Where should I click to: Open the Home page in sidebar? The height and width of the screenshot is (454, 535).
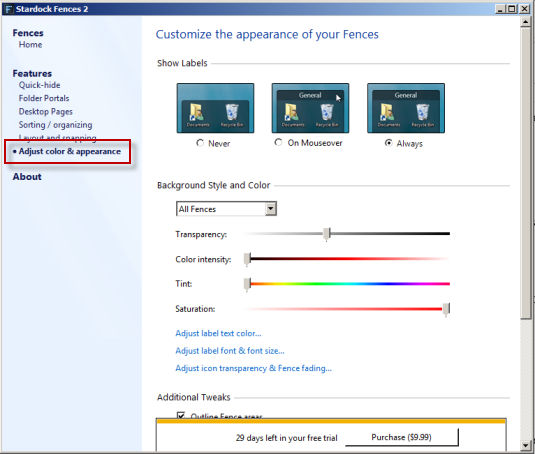[30, 45]
